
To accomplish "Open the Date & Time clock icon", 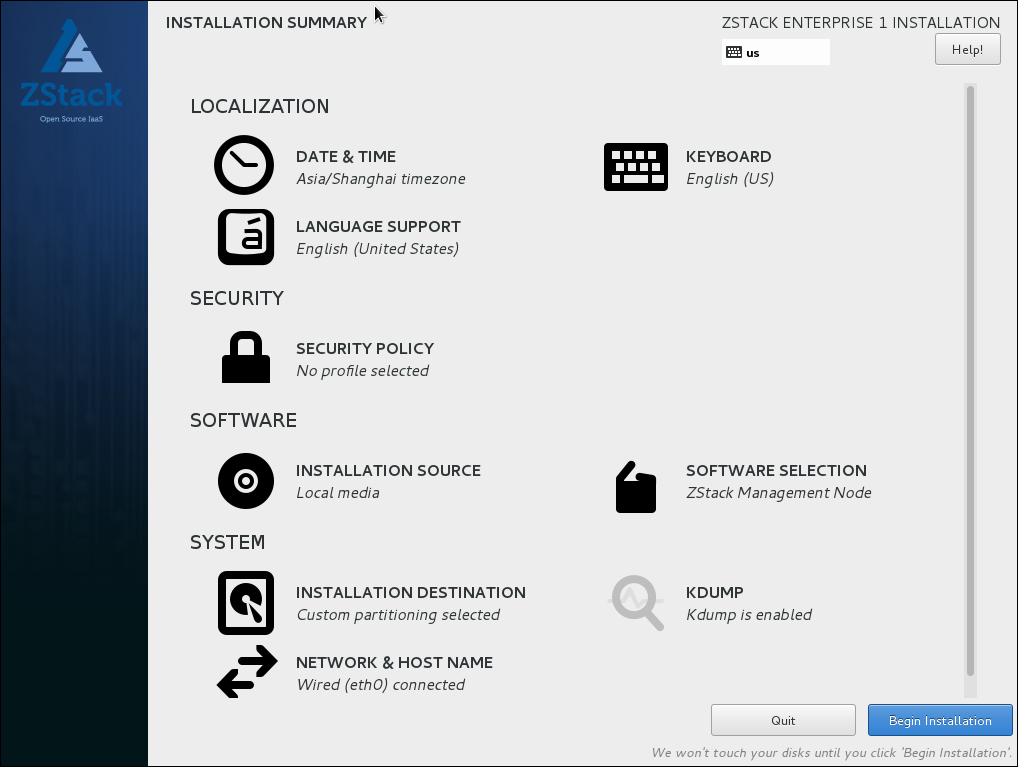I will (x=244, y=165).
